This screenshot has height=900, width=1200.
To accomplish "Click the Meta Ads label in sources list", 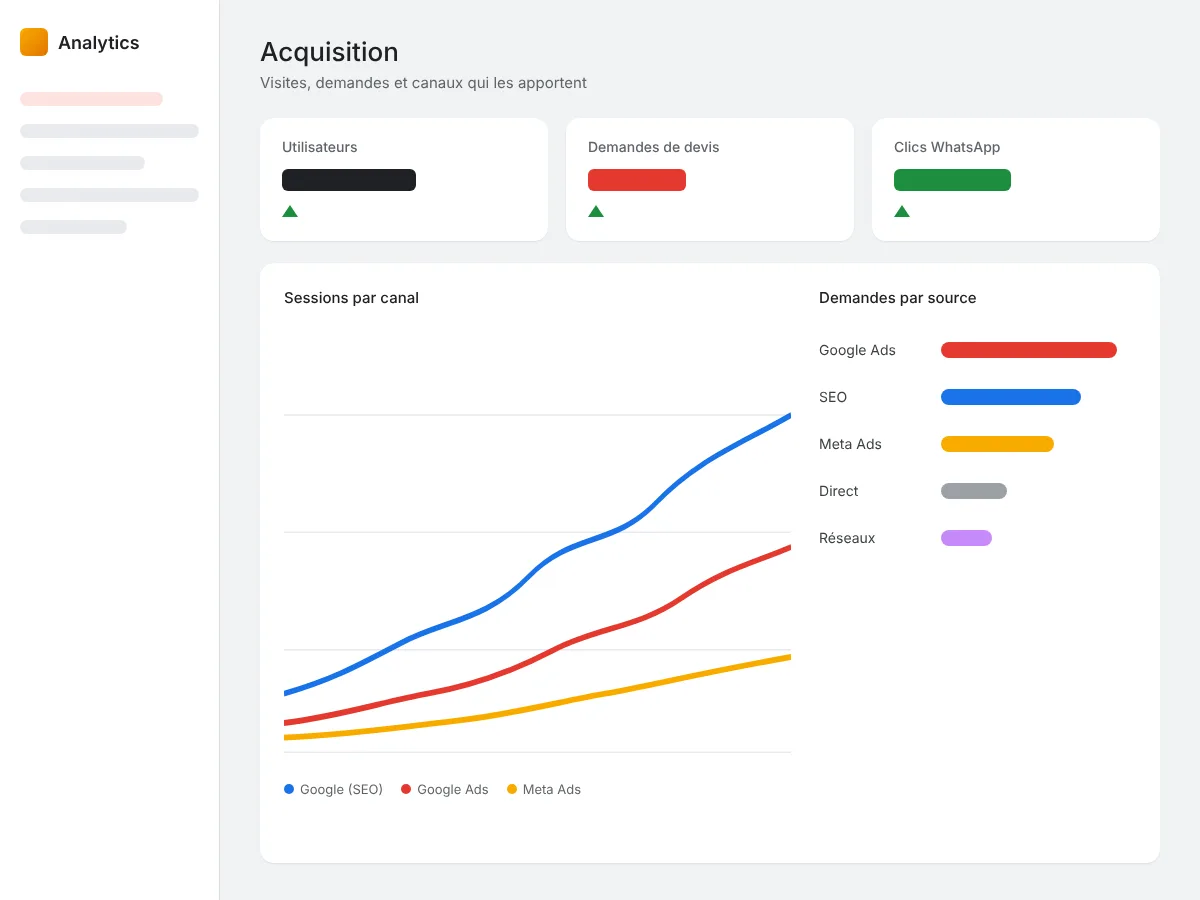I will (x=850, y=444).
